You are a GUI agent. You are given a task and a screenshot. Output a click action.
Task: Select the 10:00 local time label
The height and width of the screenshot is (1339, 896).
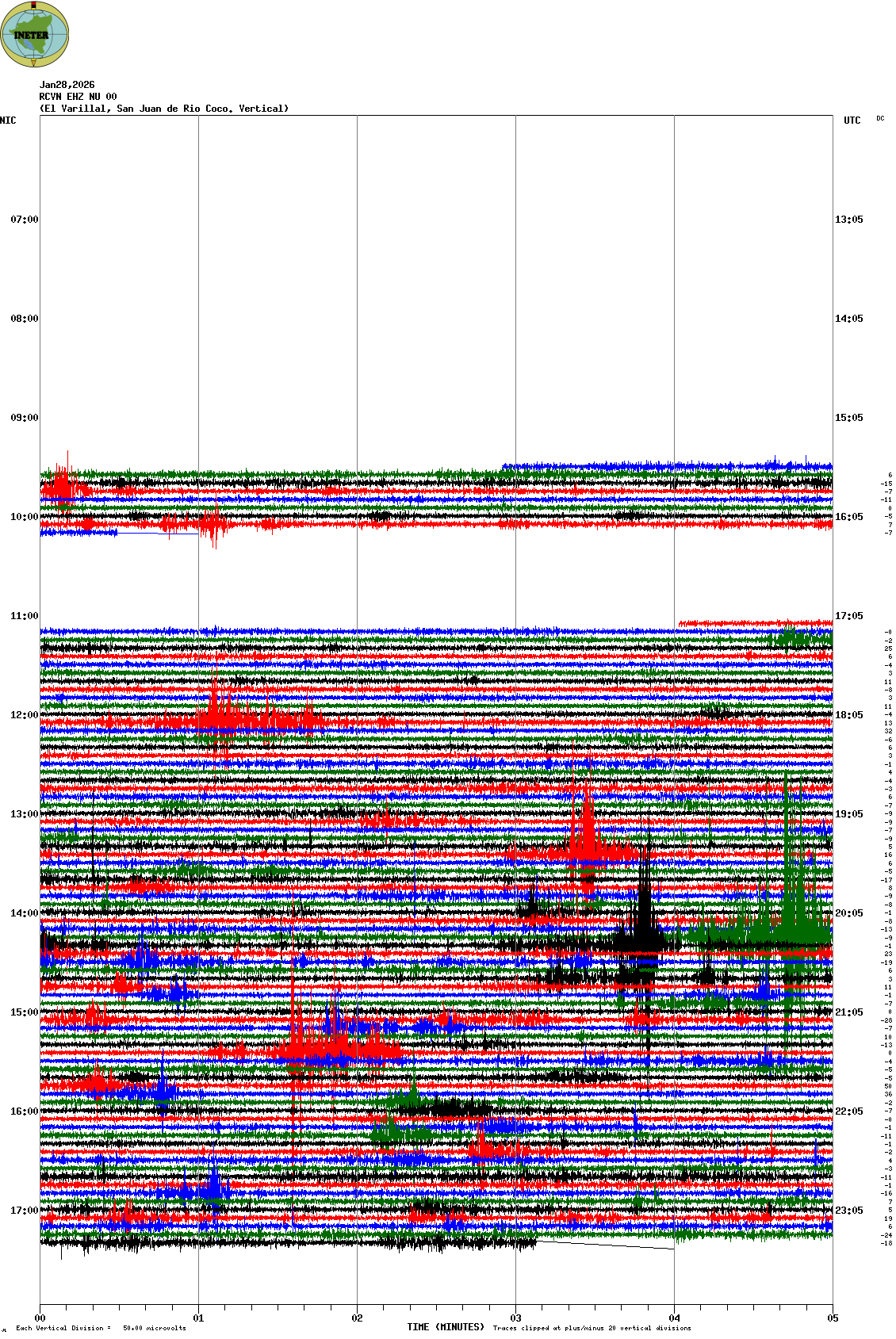tap(24, 517)
